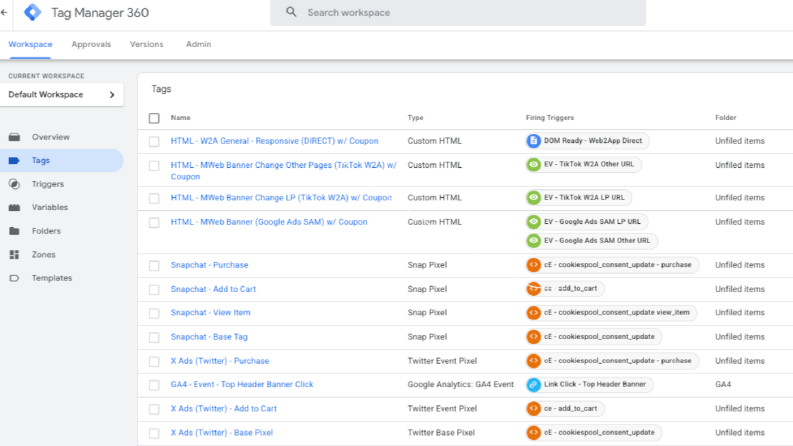The width and height of the screenshot is (793, 446).
Task: Click eye icon for Google Ads SAM LP URL
Action: (x=534, y=221)
